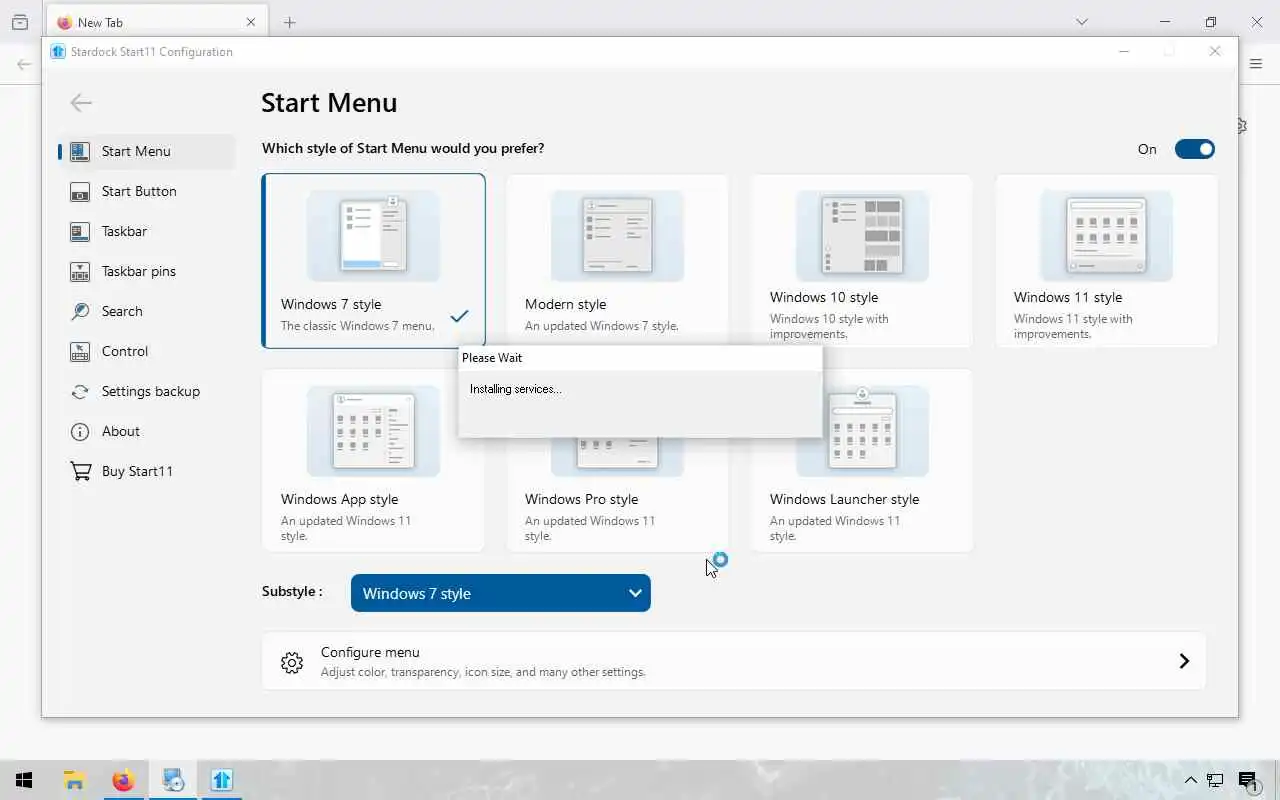Show hidden system tray icons
1280x800 pixels.
point(1190,780)
